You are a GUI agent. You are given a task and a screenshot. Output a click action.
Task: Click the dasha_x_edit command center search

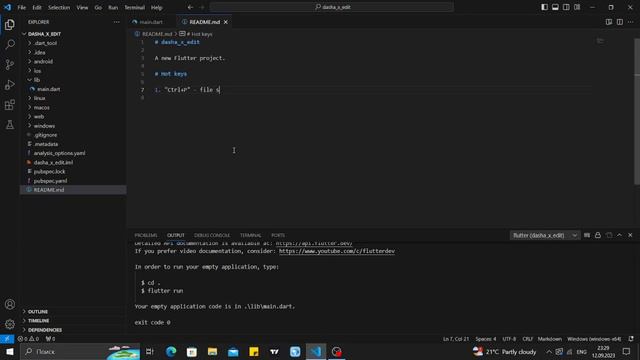pos(331,7)
